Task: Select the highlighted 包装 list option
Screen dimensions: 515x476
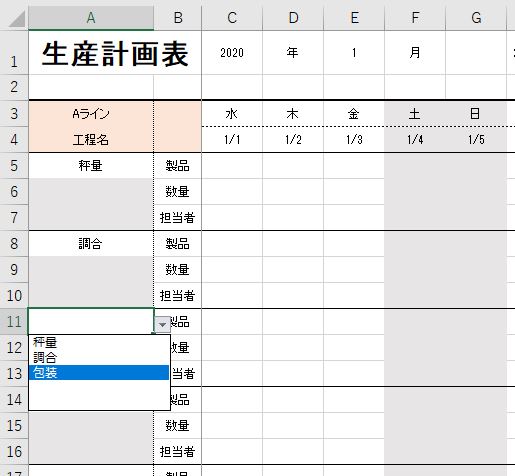Action: coord(99,372)
